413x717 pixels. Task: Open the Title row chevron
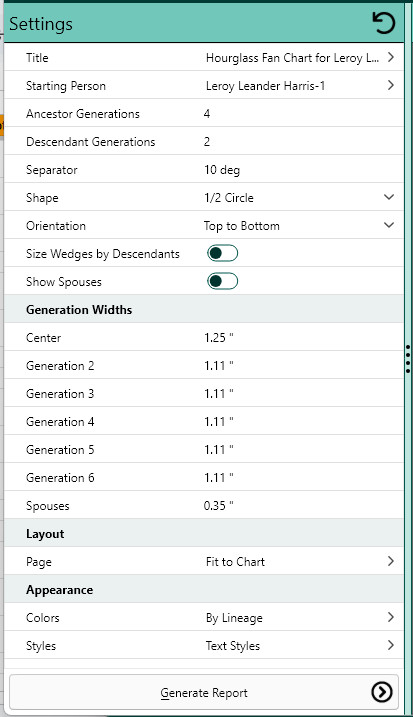pyautogui.click(x=391, y=57)
